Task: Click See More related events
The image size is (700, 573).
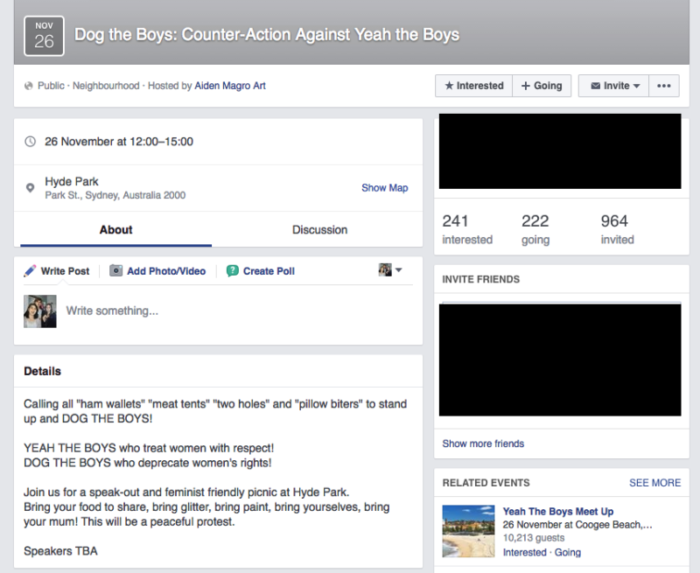Action: point(654,483)
